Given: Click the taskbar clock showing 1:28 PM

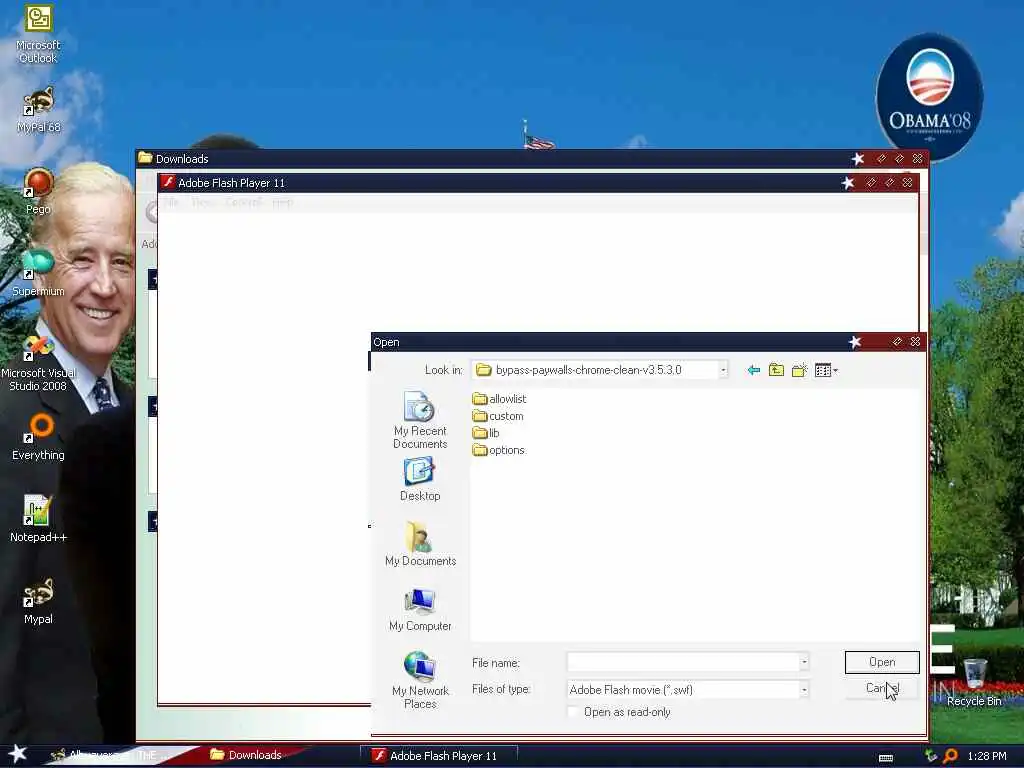Looking at the screenshot, I should point(987,756).
